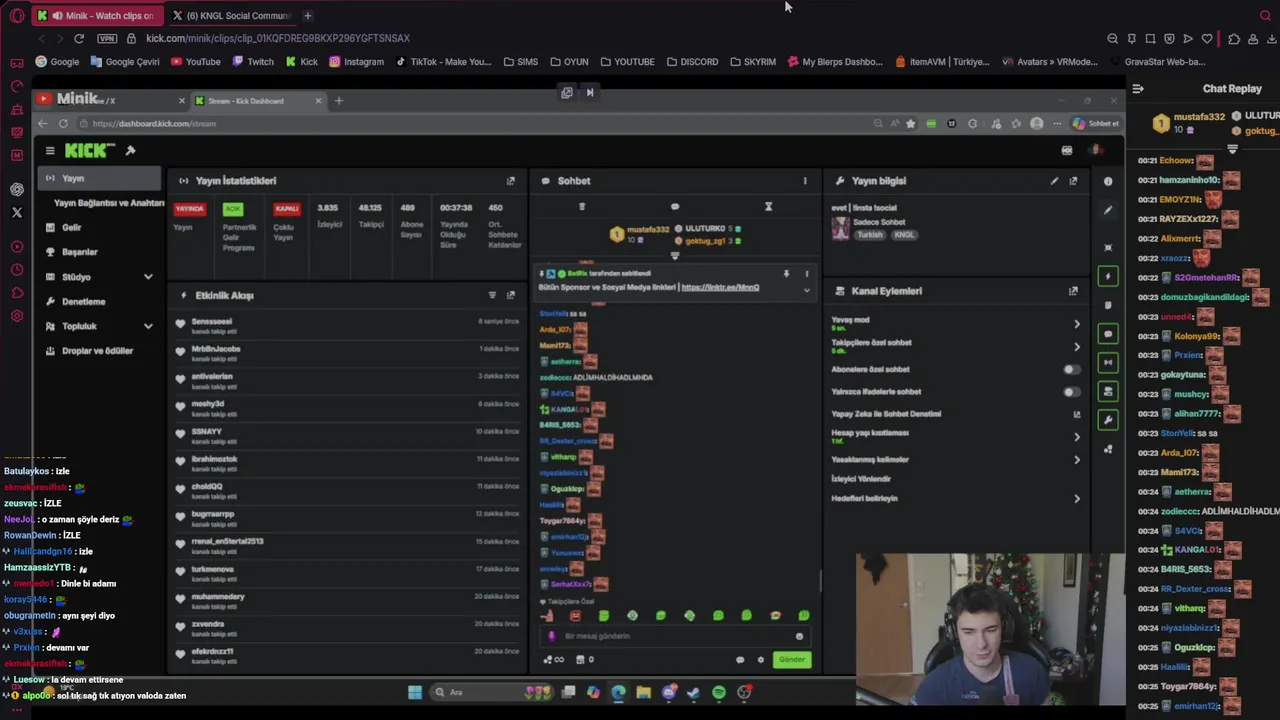Screen dimensions: 1280x720
Task: Pop out the Yayın bilgisi panel
Action: click(1073, 181)
